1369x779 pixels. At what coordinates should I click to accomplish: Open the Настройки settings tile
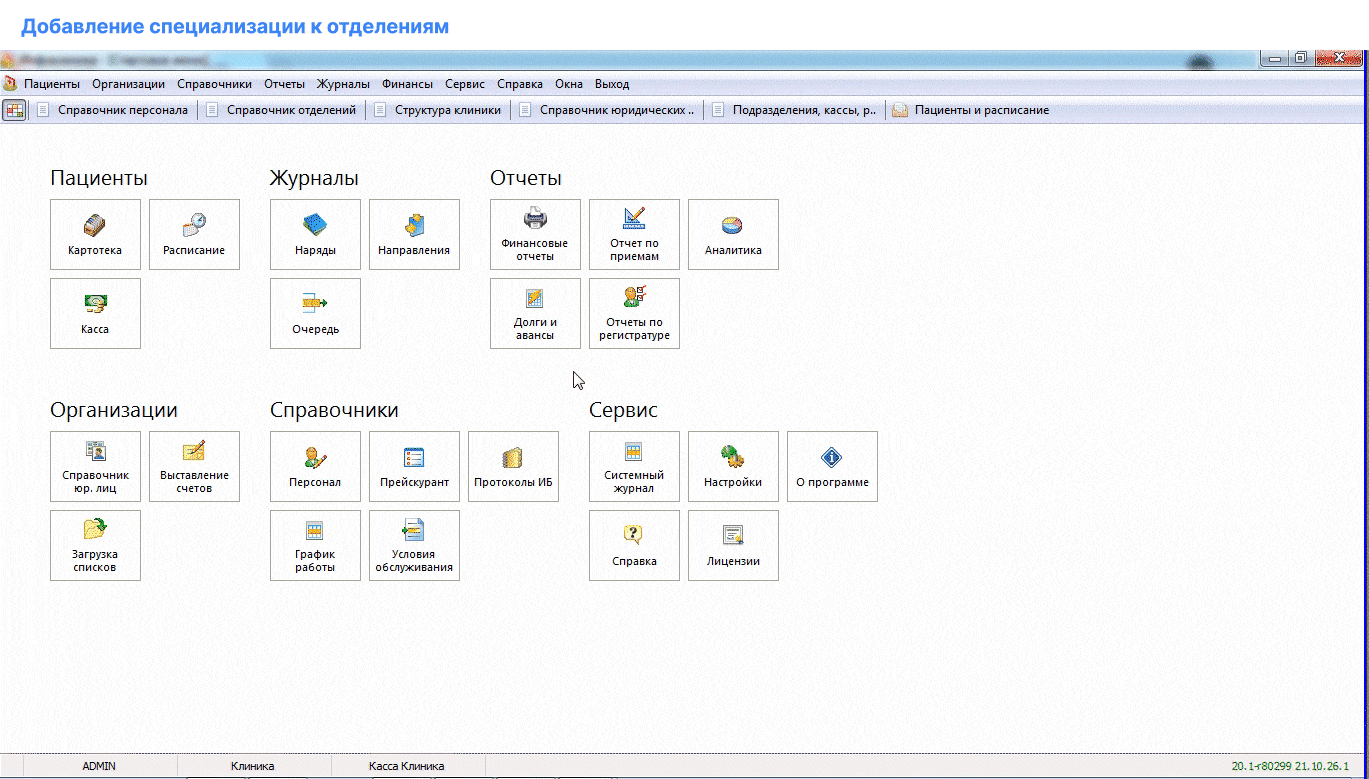(x=733, y=466)
